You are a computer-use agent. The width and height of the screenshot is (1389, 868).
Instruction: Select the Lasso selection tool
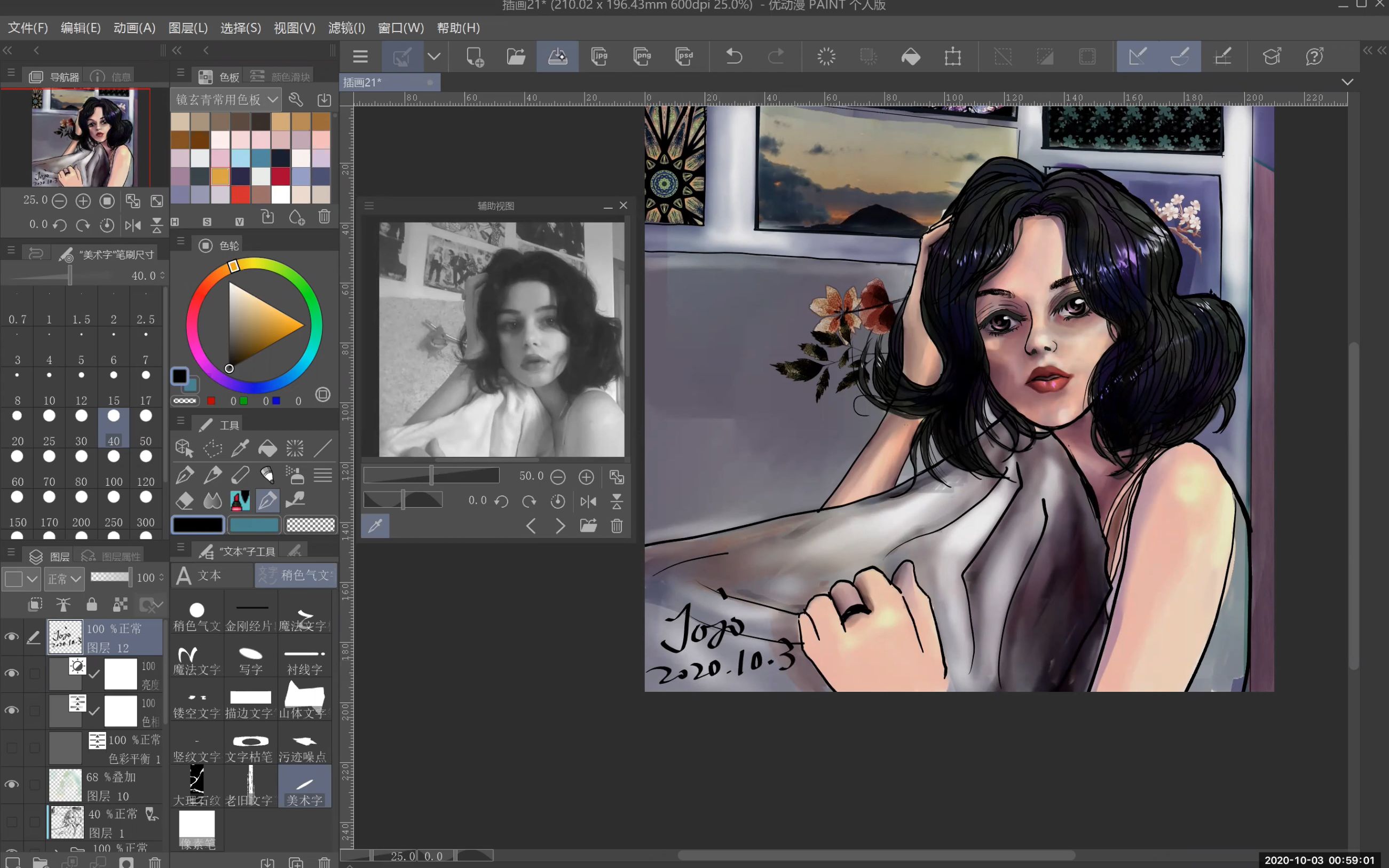[212, 447]
